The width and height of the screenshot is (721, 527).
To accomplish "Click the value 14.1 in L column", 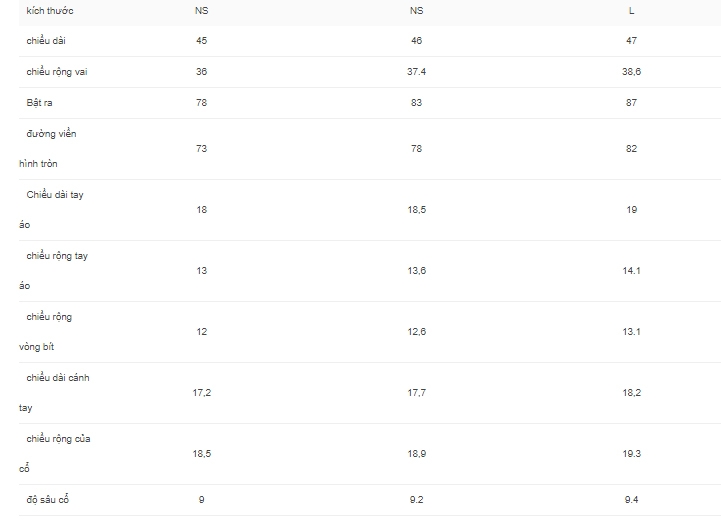I will click(x=631, y=271).
